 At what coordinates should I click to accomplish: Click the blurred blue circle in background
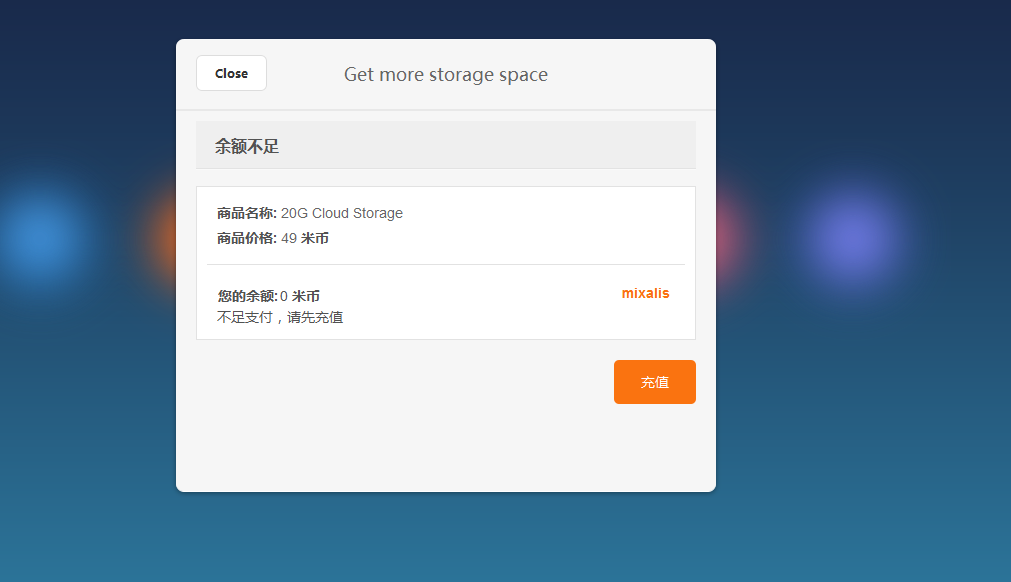(40, 235)
